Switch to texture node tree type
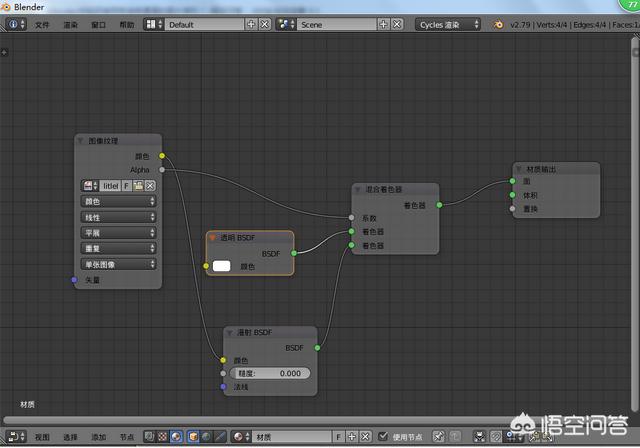 (x=162, y=437)
